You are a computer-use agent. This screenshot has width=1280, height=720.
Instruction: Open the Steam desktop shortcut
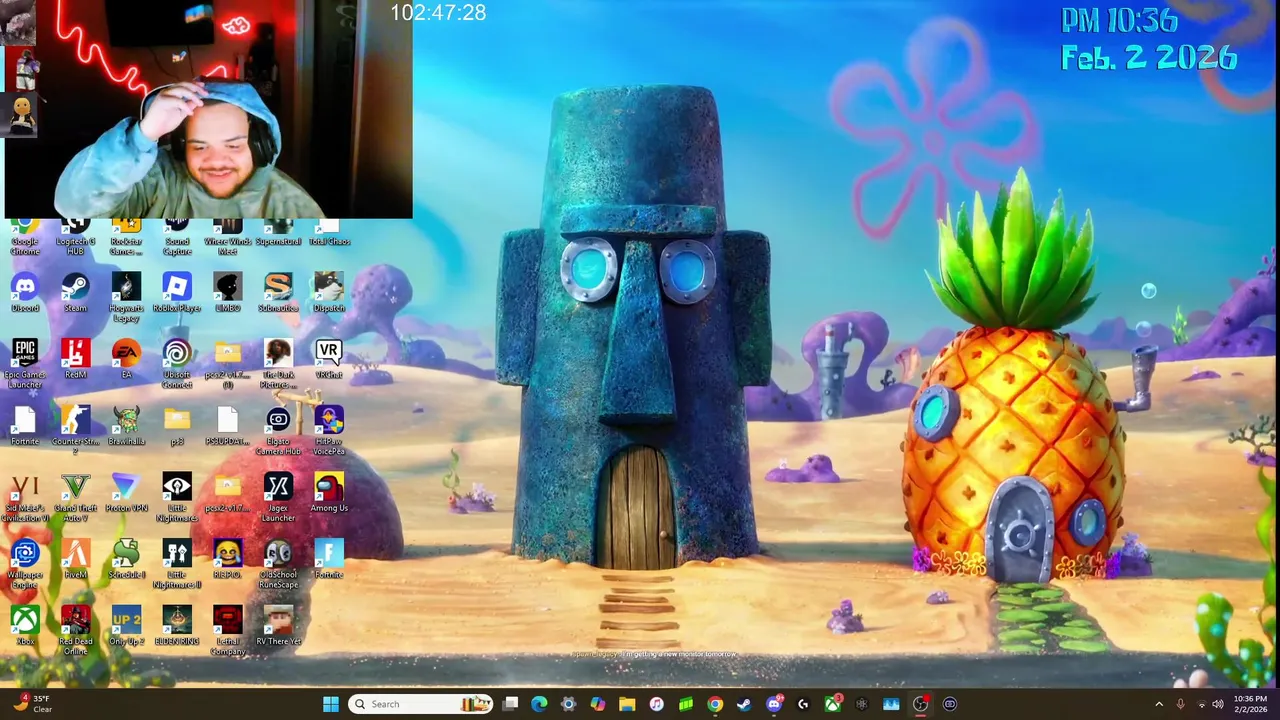(x=75, y=292)
